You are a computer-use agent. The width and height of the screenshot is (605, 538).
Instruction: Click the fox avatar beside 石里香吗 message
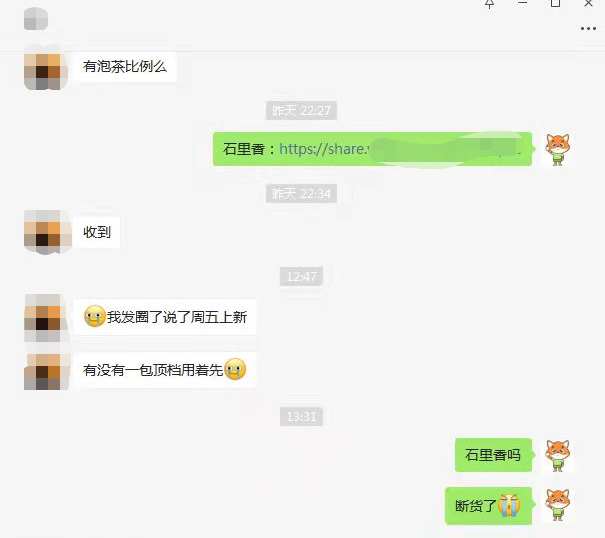pyautogui.click(x=558, y=455)
